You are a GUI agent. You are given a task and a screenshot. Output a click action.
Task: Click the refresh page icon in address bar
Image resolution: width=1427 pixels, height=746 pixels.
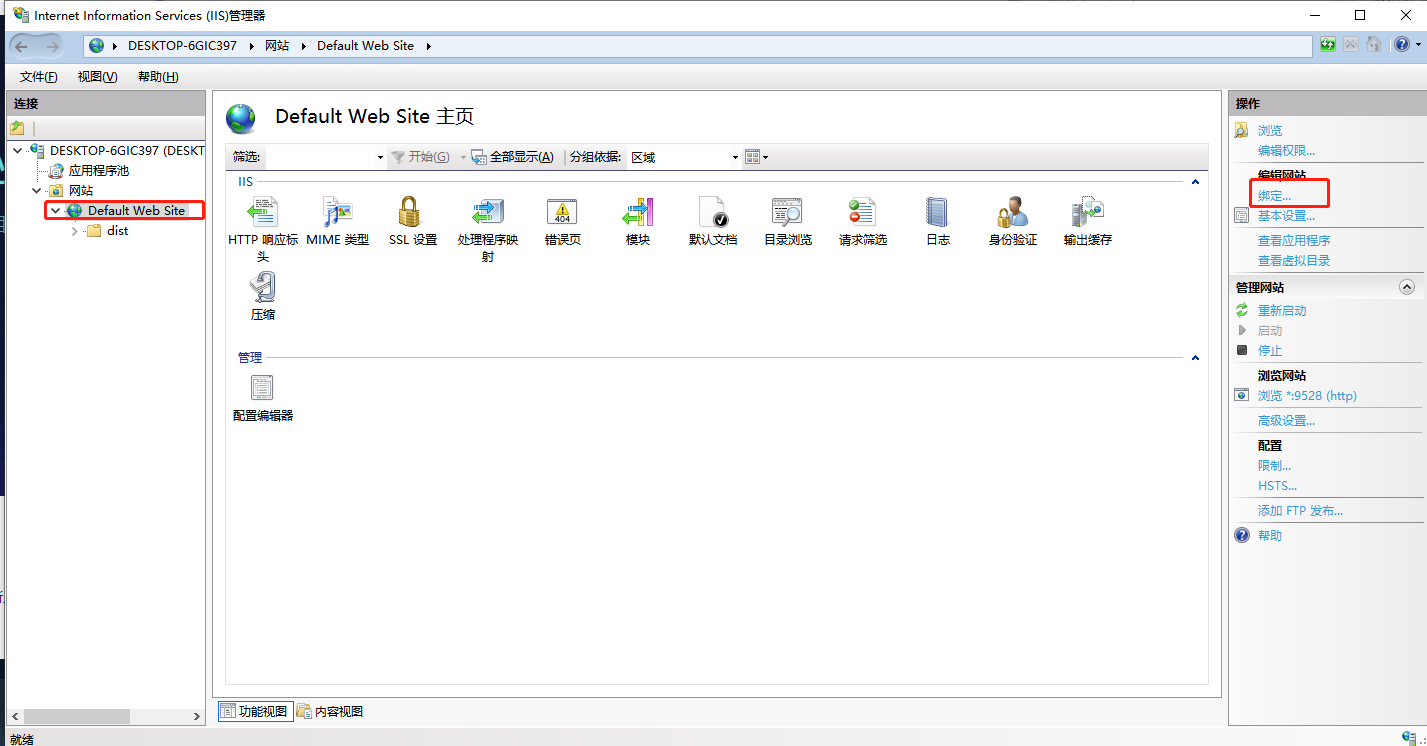[x=1328, y=45]
